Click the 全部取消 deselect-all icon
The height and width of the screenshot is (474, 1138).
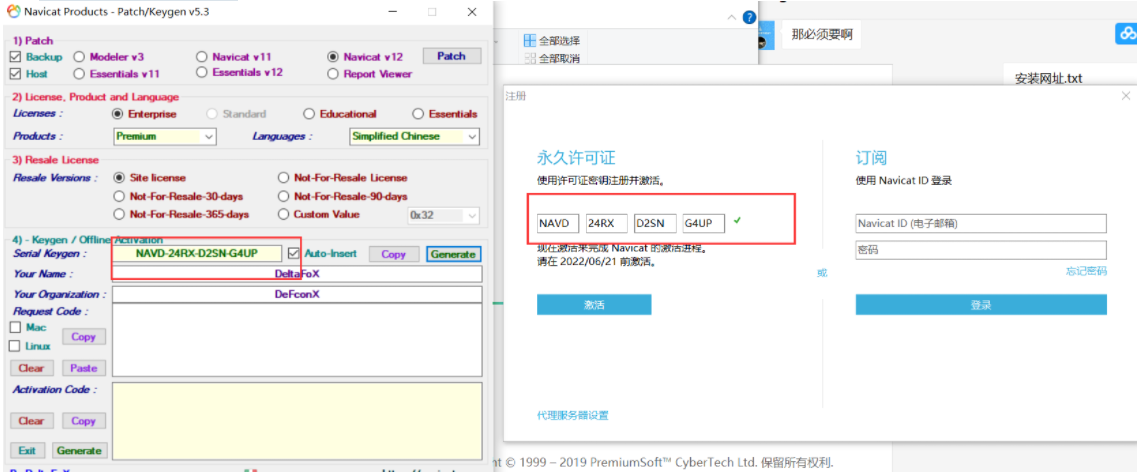coord(529,59)
